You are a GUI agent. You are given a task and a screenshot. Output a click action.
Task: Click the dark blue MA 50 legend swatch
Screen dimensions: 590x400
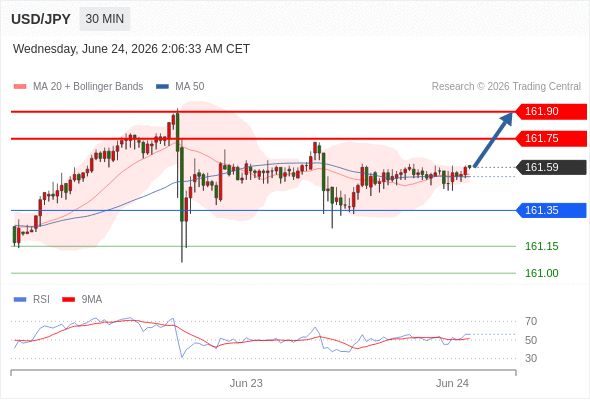162,87
